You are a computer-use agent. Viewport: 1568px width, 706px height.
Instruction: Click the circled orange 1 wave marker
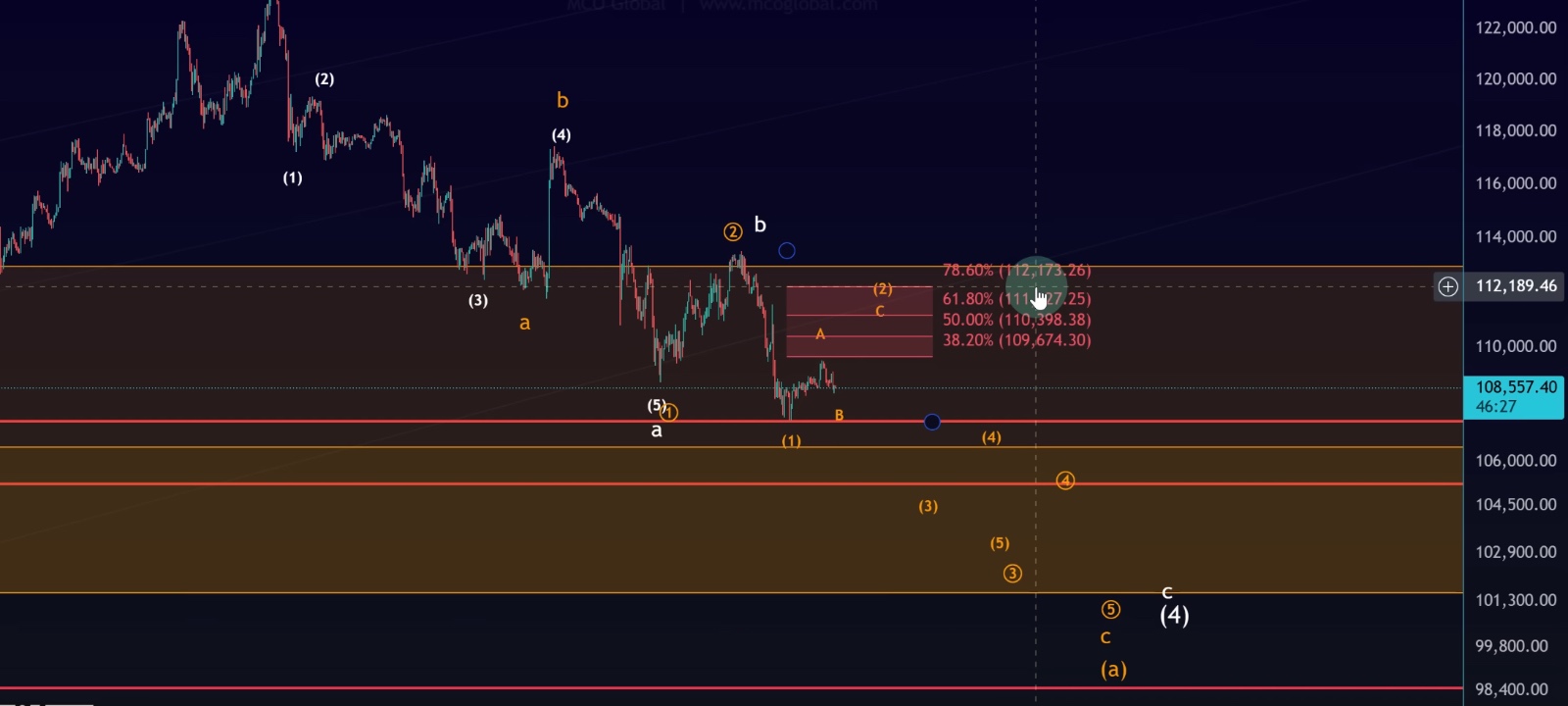click(669, 413)
